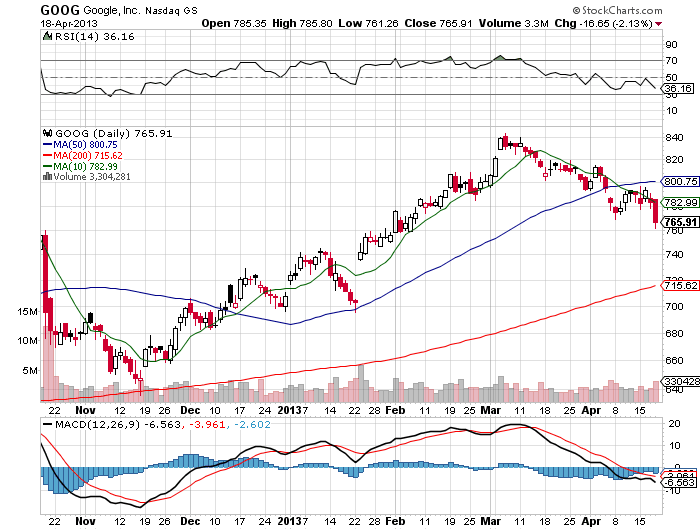
Task: Click the Mar label under the volume bars
Action: (x=491, y=410)
